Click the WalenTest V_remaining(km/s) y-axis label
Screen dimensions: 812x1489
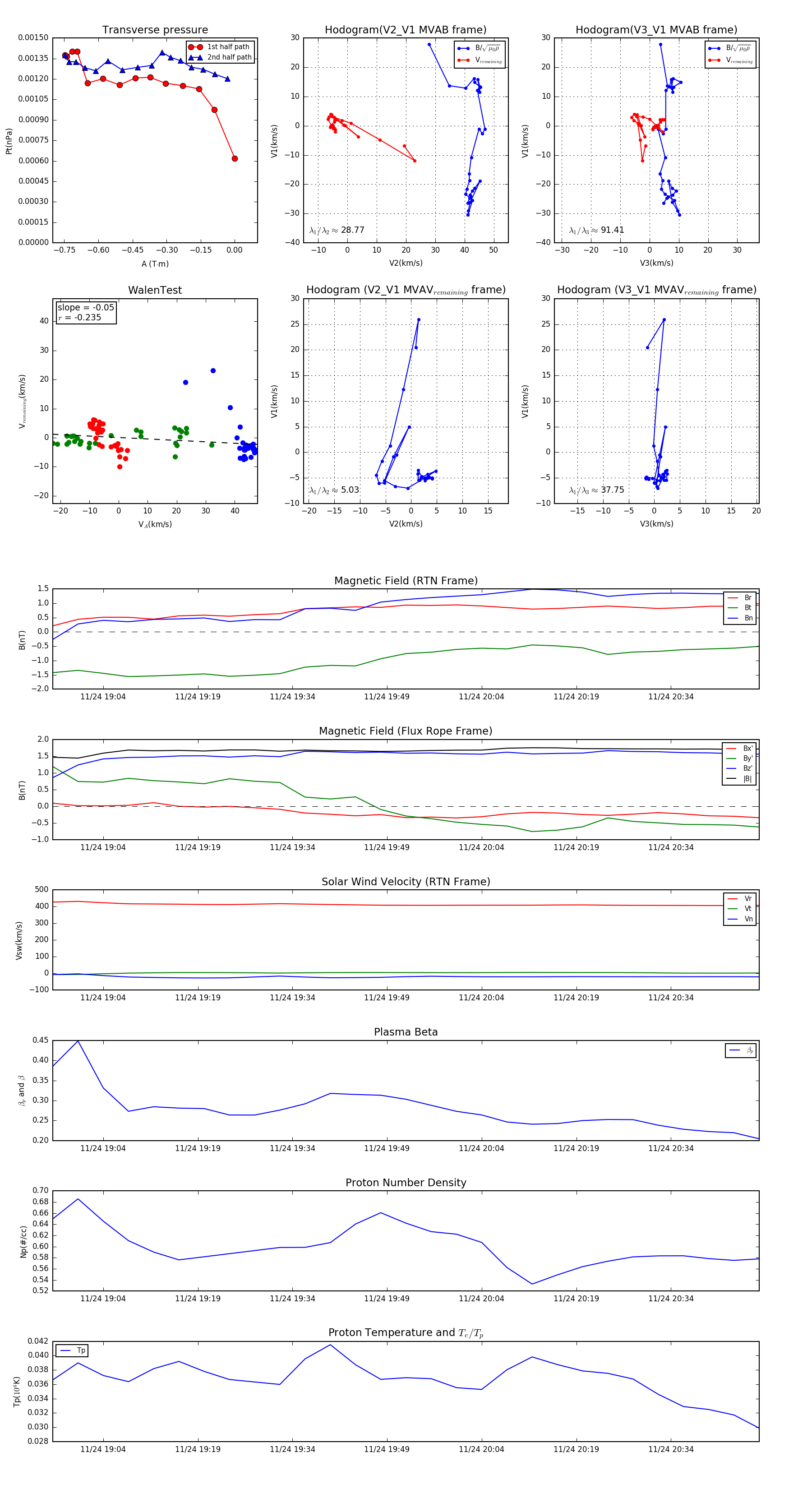(x=23, y=401)
